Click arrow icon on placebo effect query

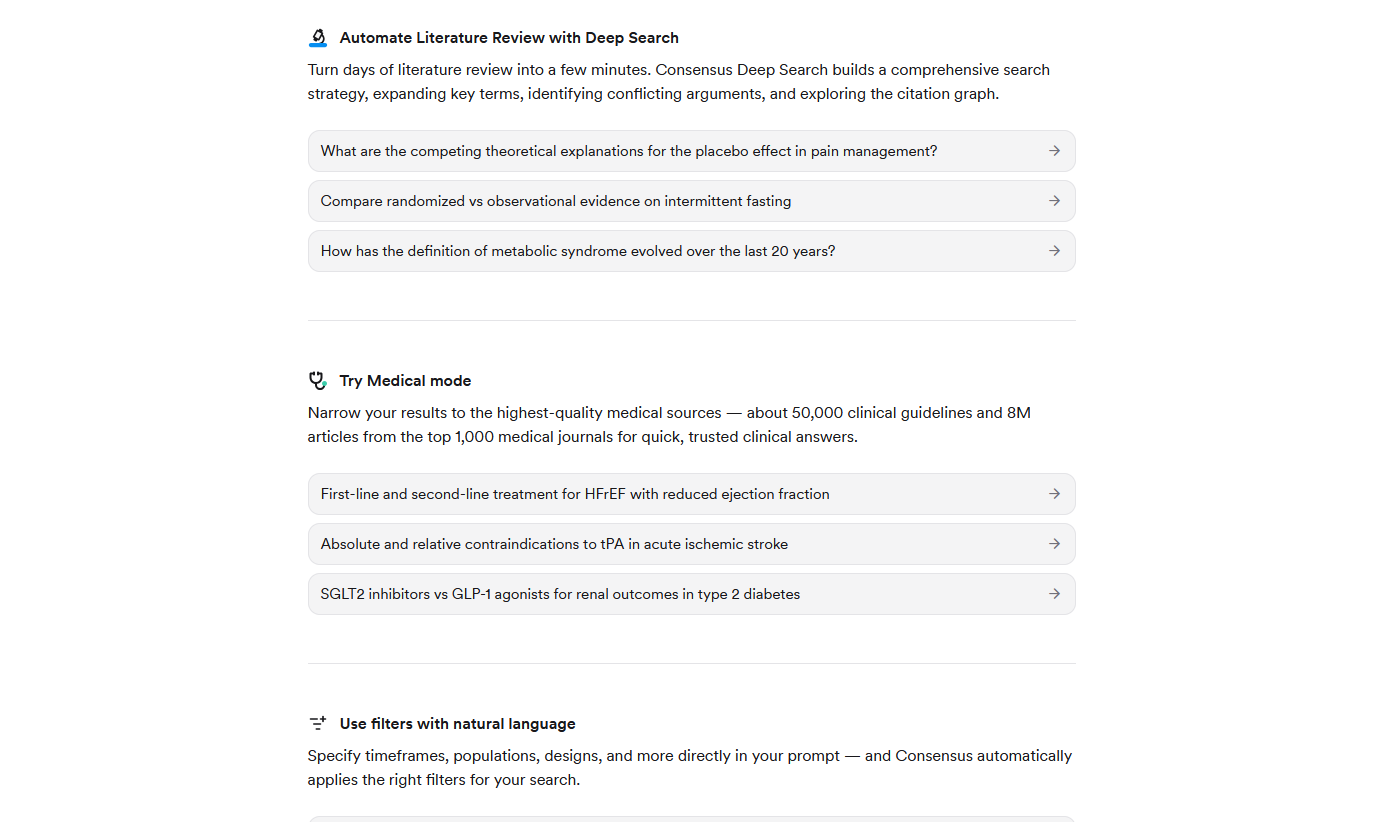click(x=1054, y=151)
